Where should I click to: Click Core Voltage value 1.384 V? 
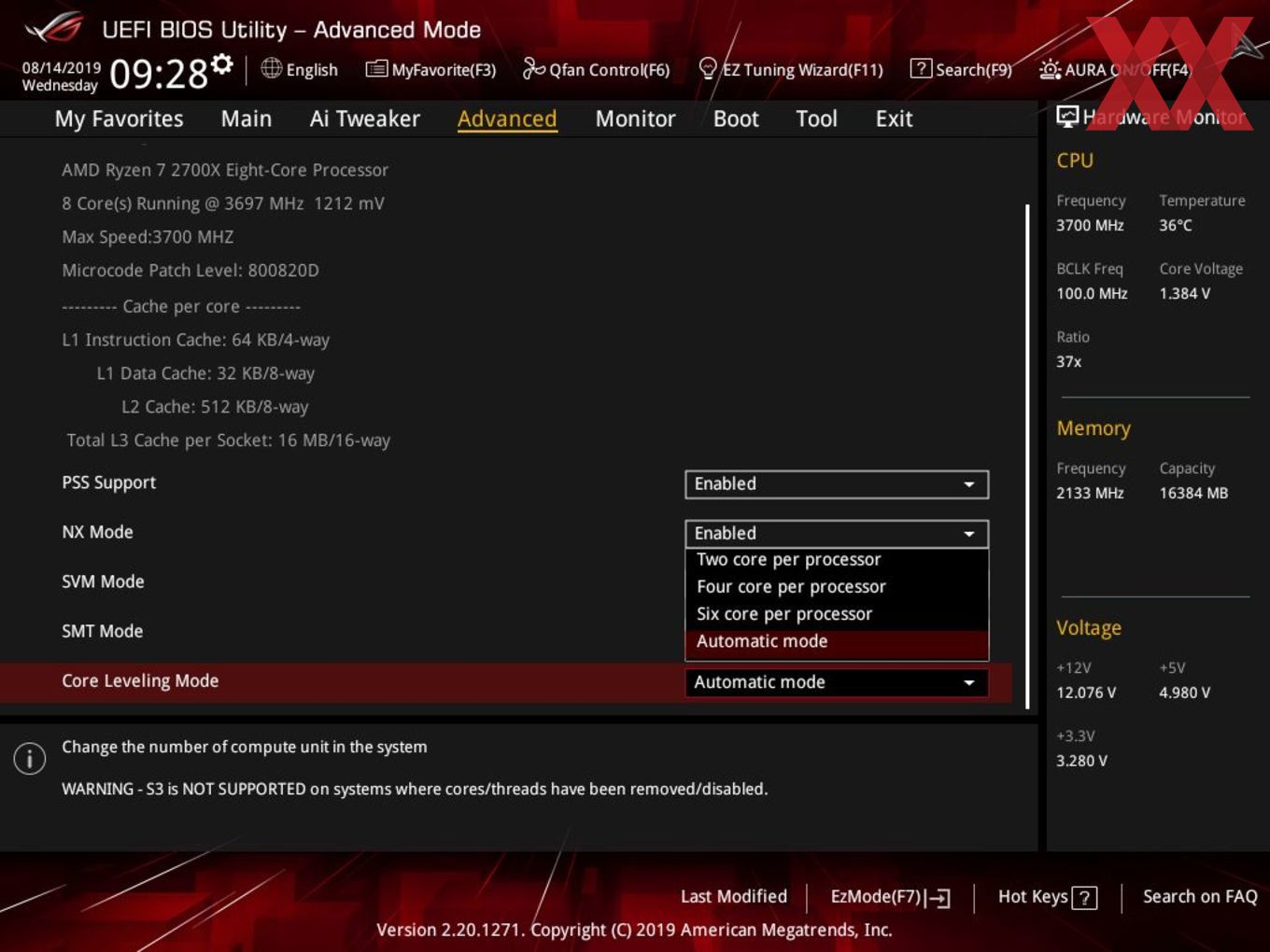(x=1185, y=293)
